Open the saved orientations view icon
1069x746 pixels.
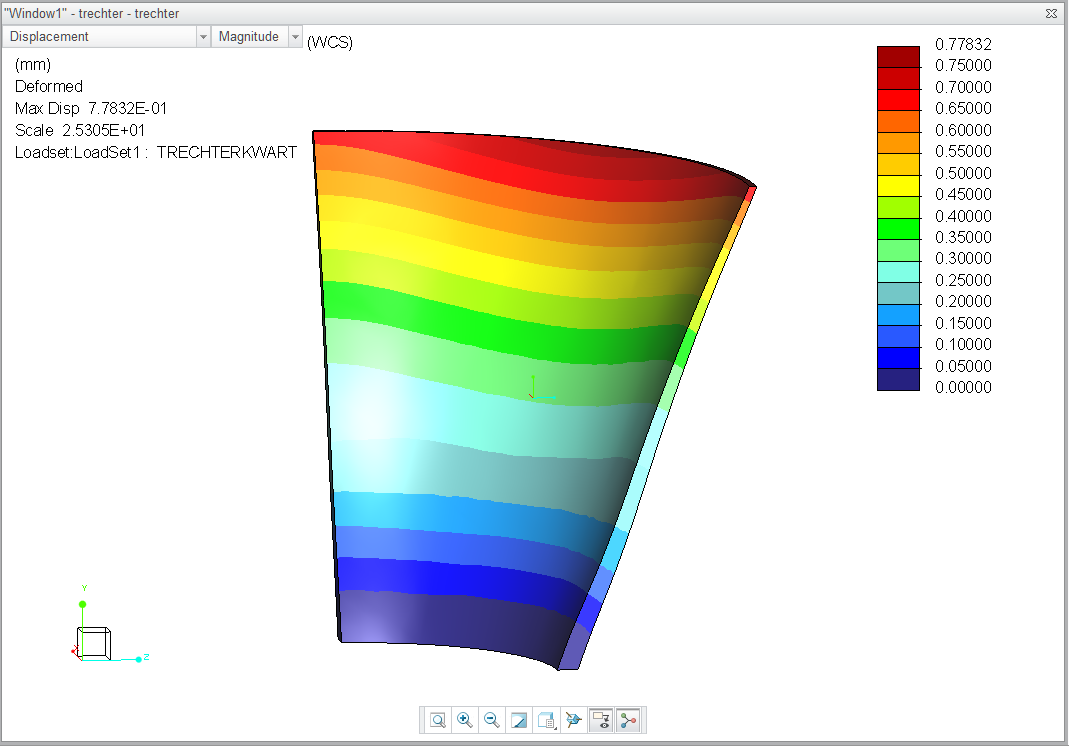click(x=546, y=720)
